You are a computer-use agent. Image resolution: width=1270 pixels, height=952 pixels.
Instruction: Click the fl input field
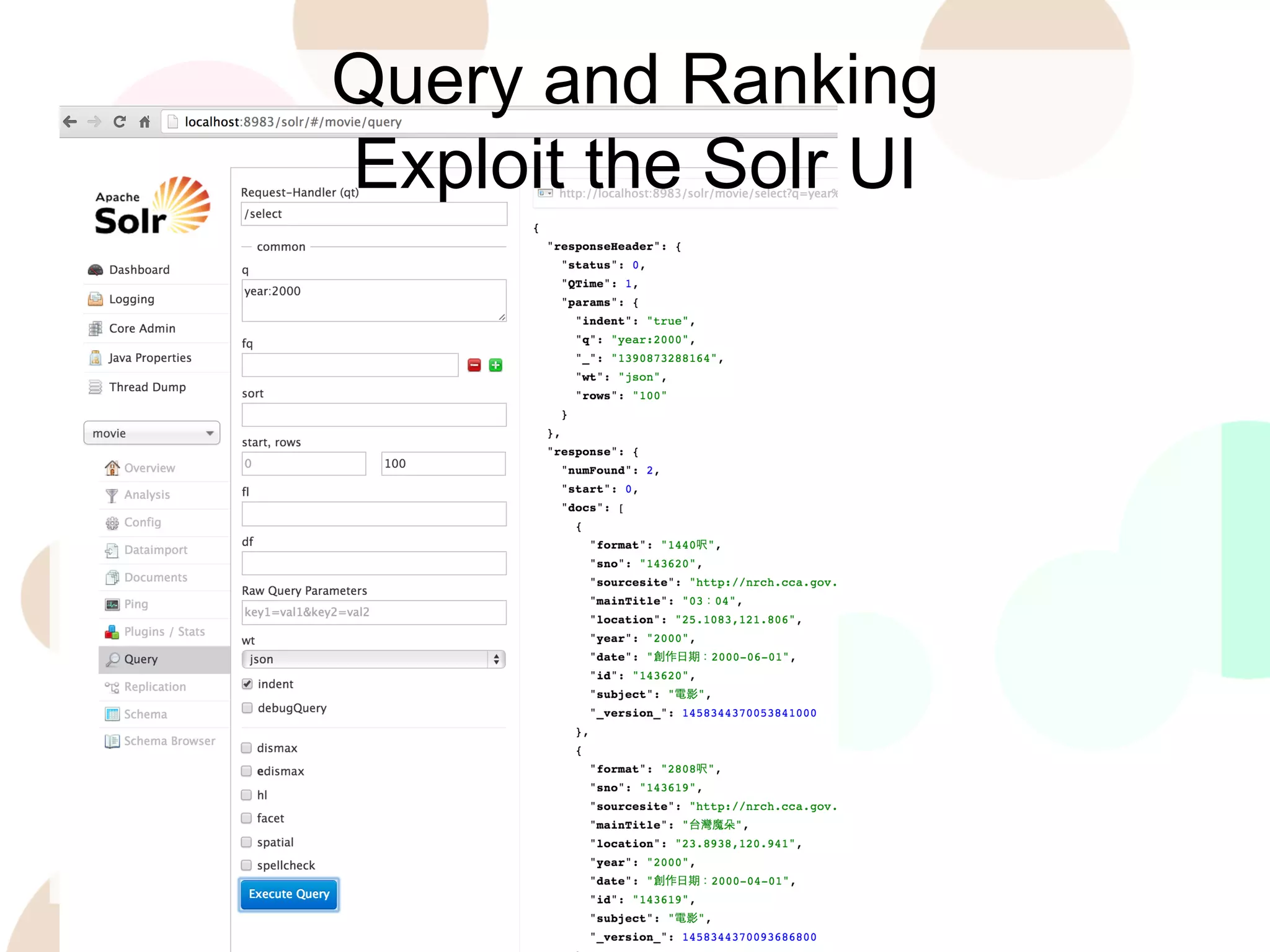pos(374,514)
